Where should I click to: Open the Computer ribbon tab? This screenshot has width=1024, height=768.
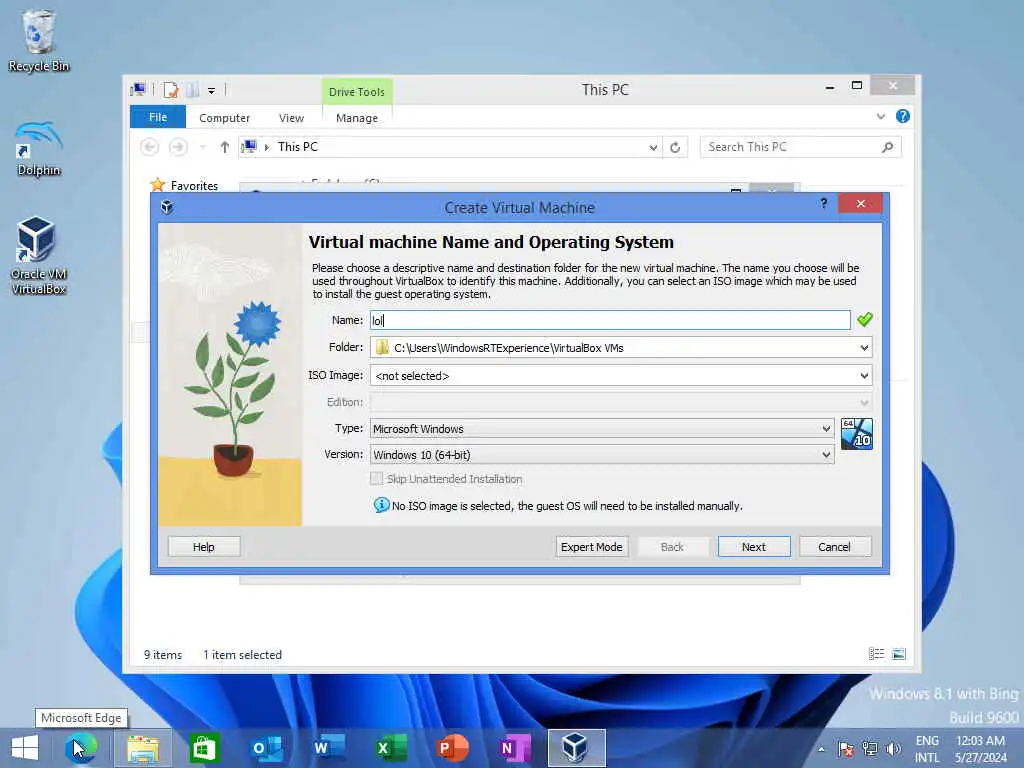(x=225, y=118)
